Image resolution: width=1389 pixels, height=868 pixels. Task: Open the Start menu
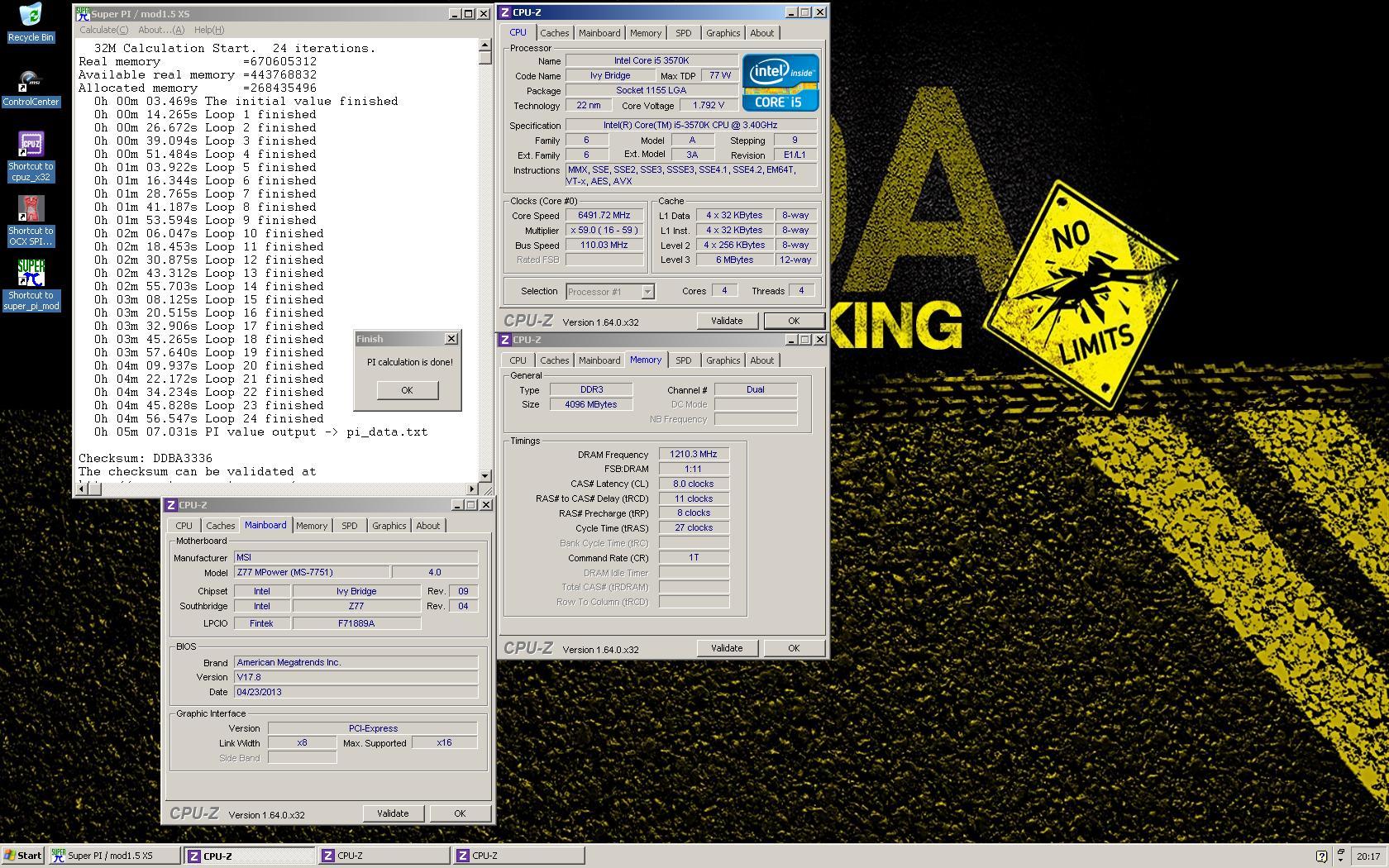pyautogui.click(x=23, y=856)
